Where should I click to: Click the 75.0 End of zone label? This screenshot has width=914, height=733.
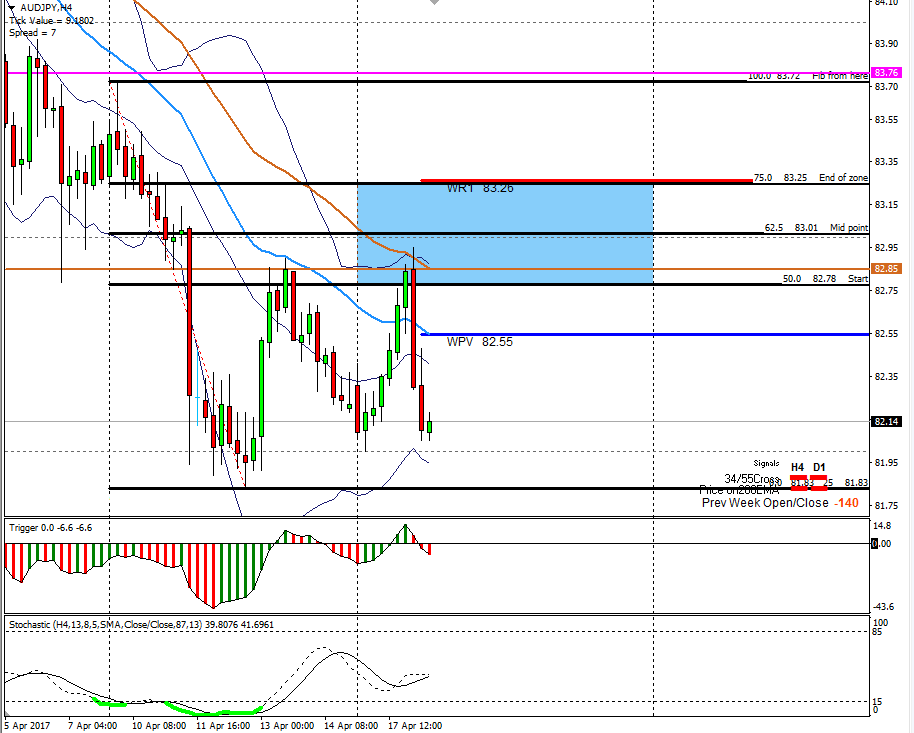810,178
